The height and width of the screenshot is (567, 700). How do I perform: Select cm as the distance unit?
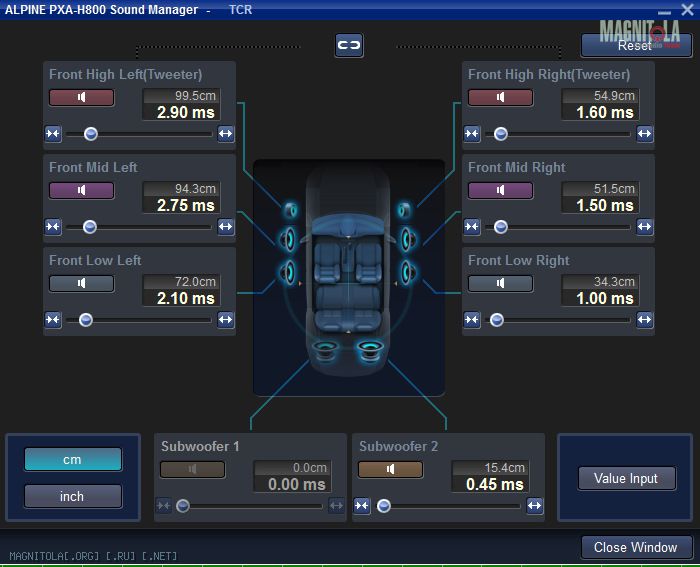click(72, 459)
